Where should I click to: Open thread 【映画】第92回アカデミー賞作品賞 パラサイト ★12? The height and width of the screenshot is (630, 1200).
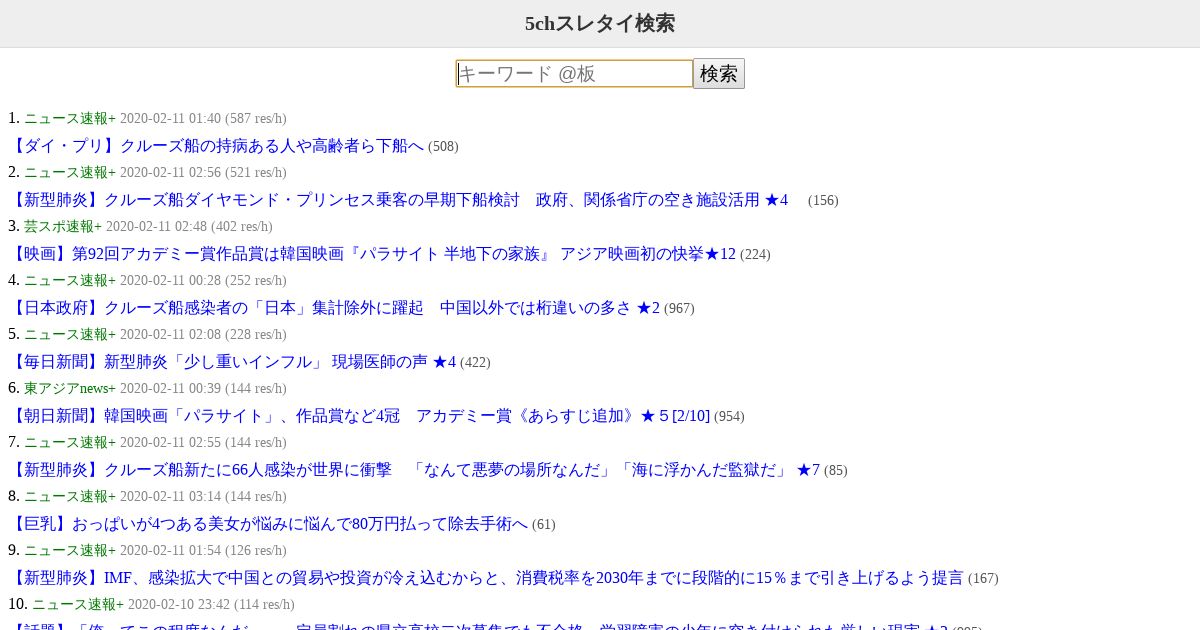(372, 254)
